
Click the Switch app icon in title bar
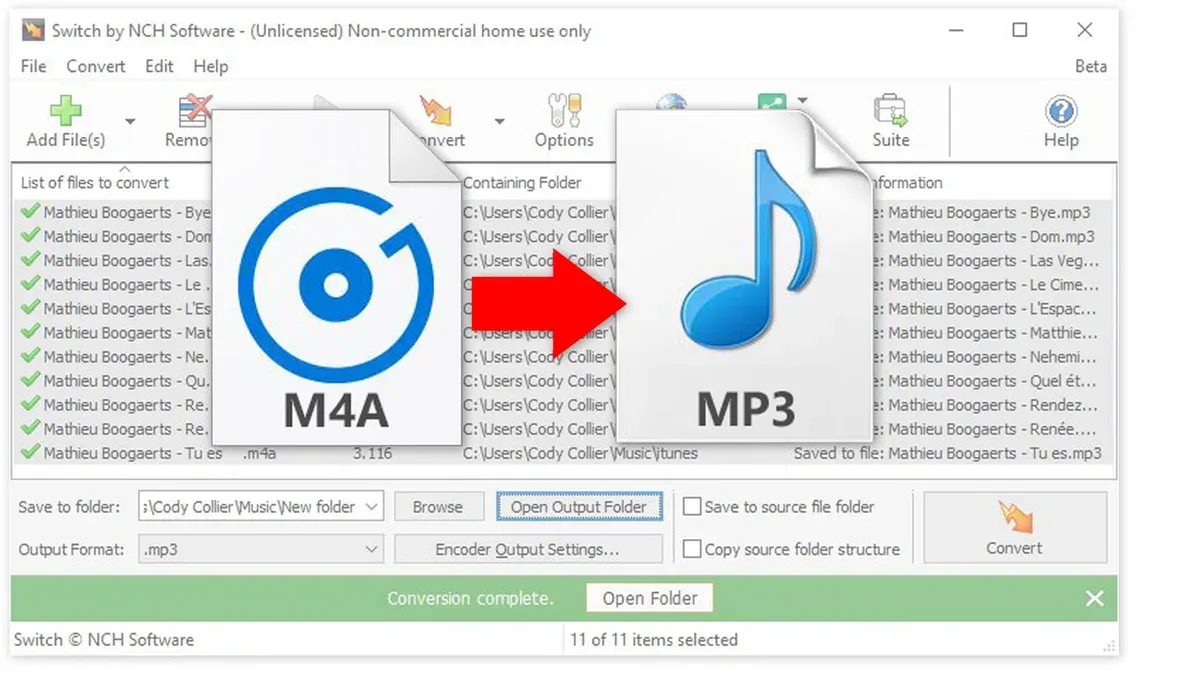[33, 30]
